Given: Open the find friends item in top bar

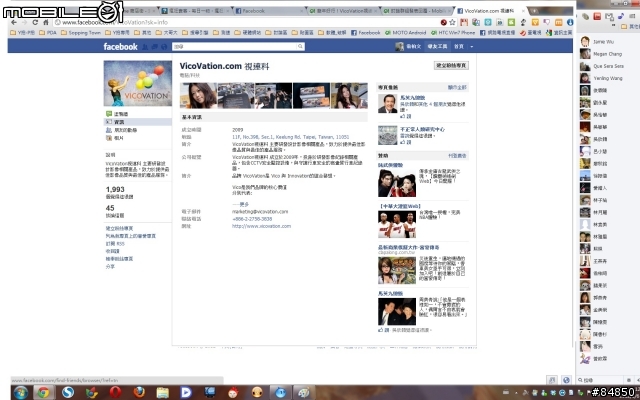Looking at the screenshot, I should pyautogui.click(x=437, y=47).
